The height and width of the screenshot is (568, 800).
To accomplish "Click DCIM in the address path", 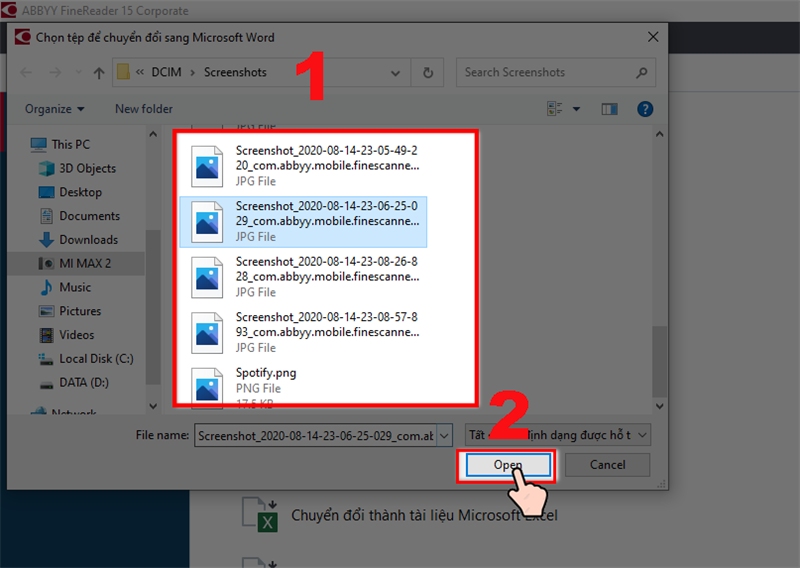I will click(x=170, y=73).
